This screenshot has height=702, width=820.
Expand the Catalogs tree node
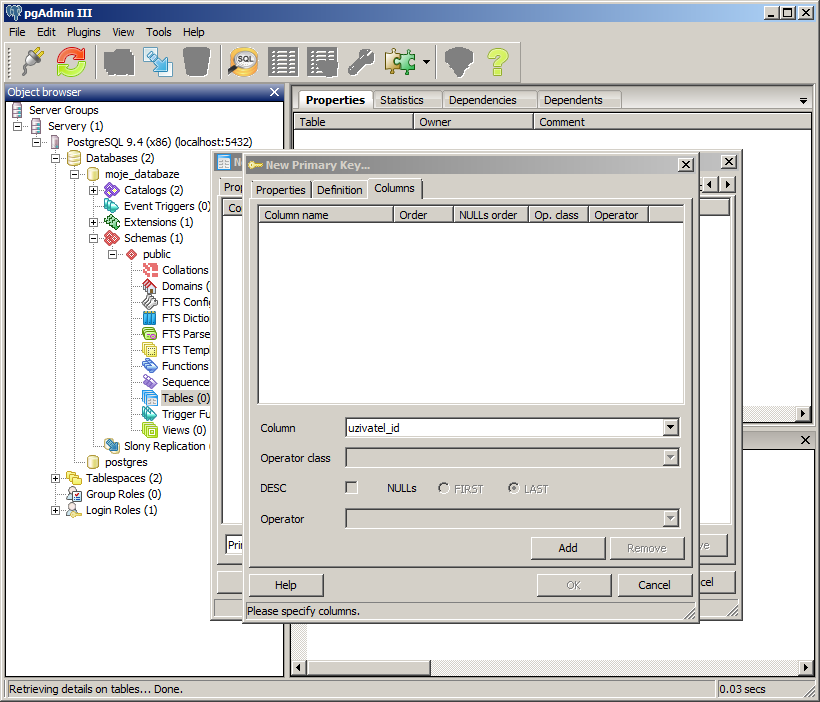click(x=94, y=190)
